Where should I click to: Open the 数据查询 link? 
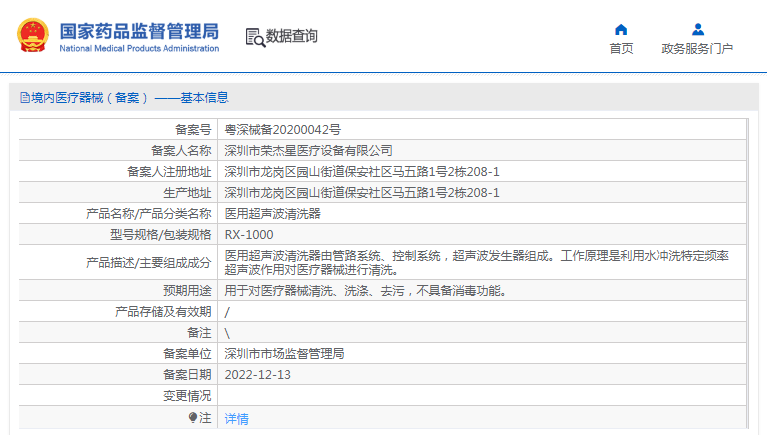[292, 36]
